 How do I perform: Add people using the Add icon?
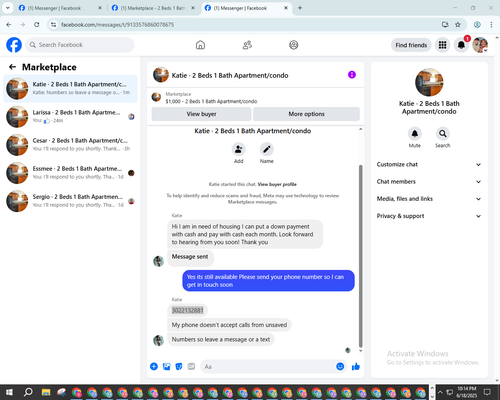coord(239,149)
